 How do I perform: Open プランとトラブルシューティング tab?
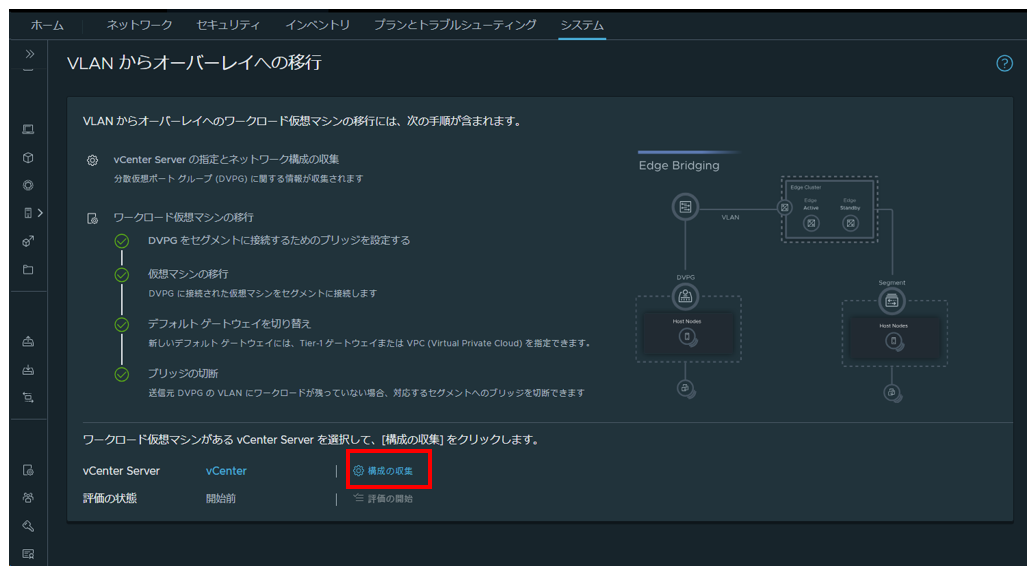pos(455,25)
